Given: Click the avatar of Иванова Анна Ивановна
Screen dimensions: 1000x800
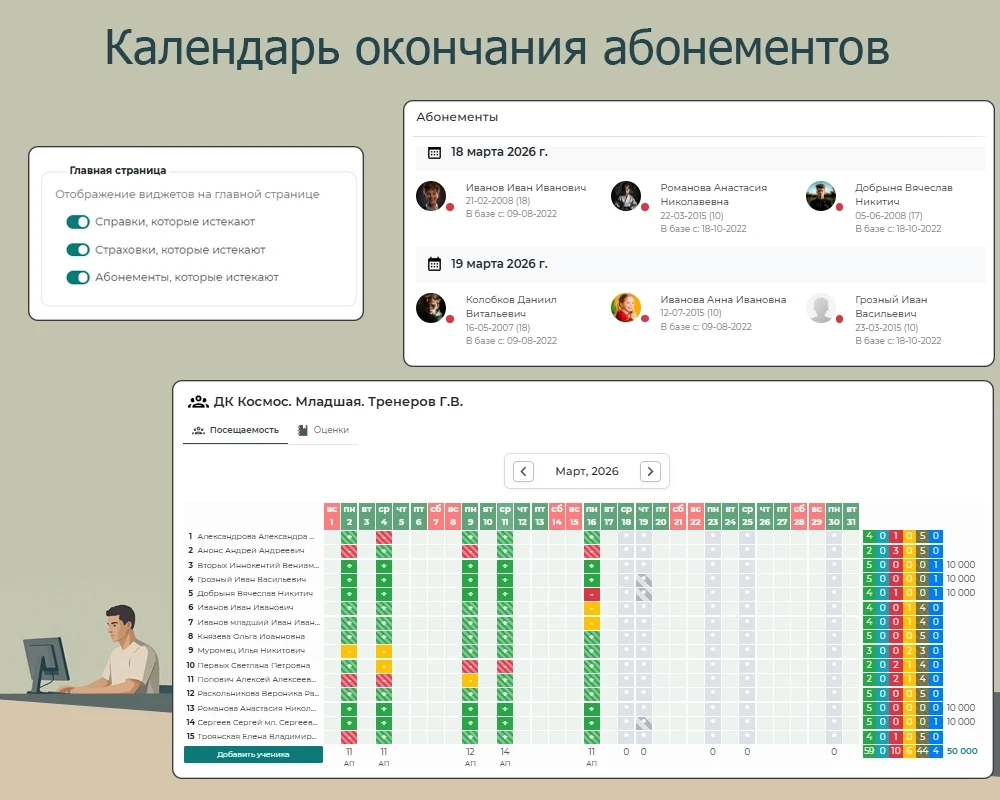Looking at the screenshot, I should tap(626, 310).
